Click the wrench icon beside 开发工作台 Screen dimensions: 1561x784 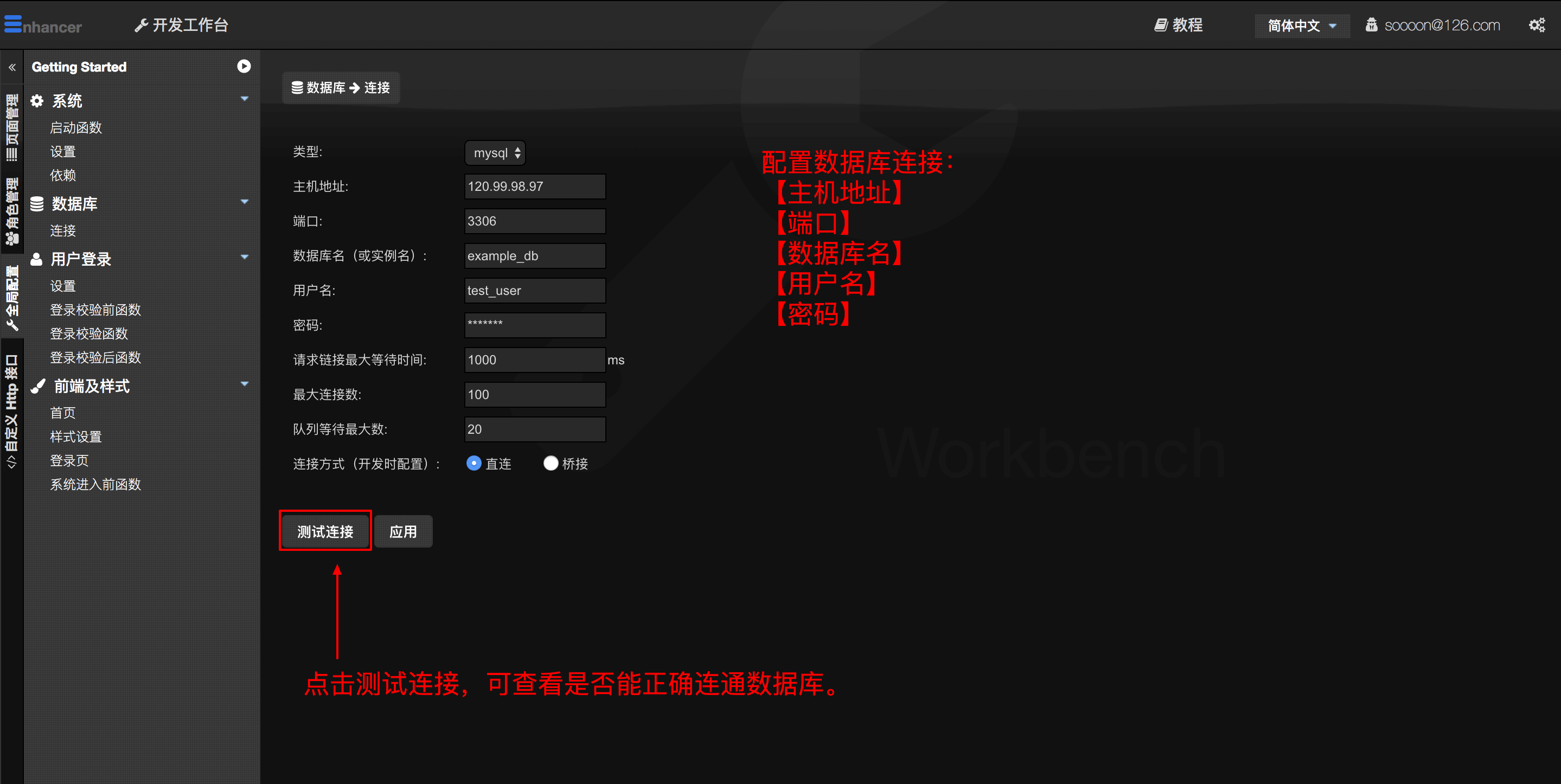141,25
